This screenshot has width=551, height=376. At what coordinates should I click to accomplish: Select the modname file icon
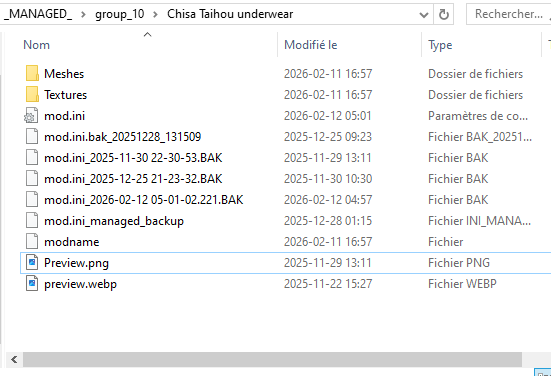32,242
